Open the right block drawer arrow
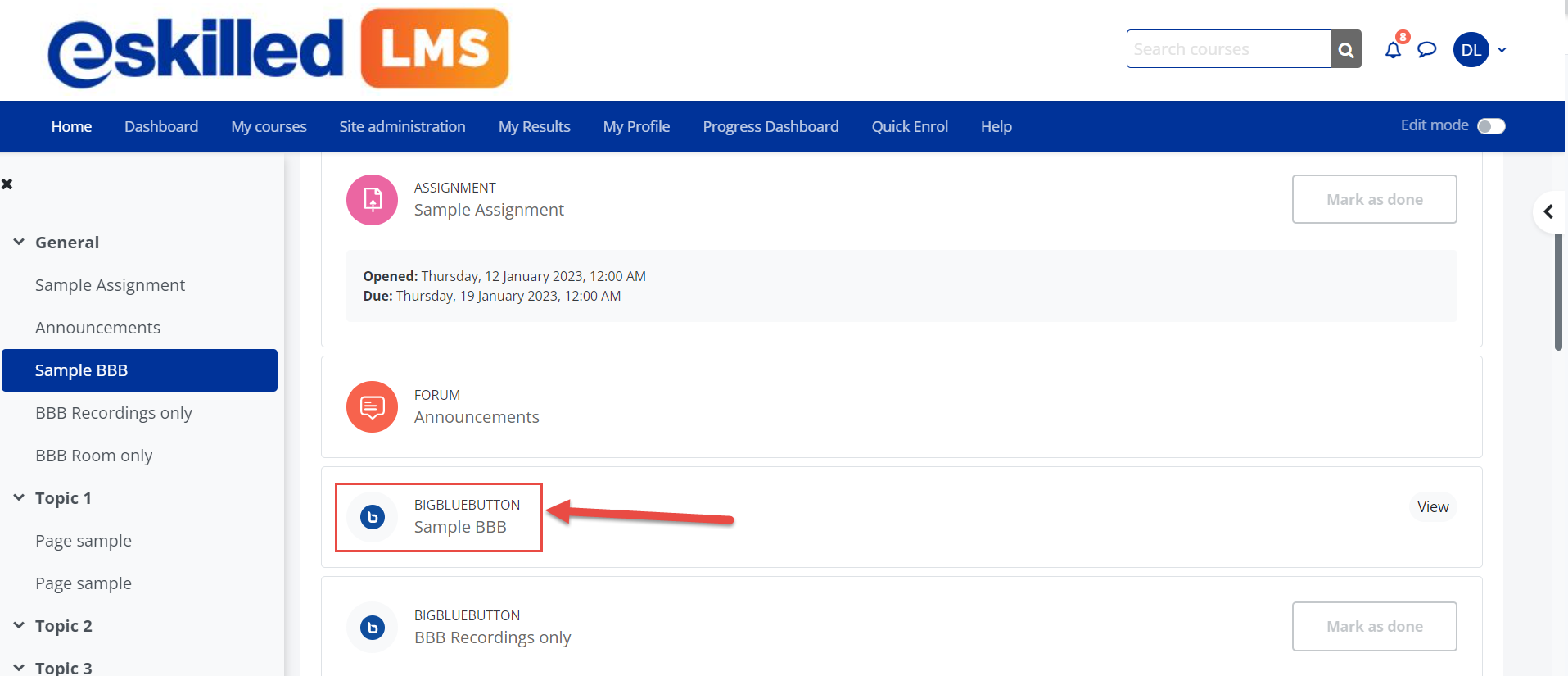Image resolution: width=1568 pixels, height=676 pixels. pyautogui.click(x=1548, y=211)
